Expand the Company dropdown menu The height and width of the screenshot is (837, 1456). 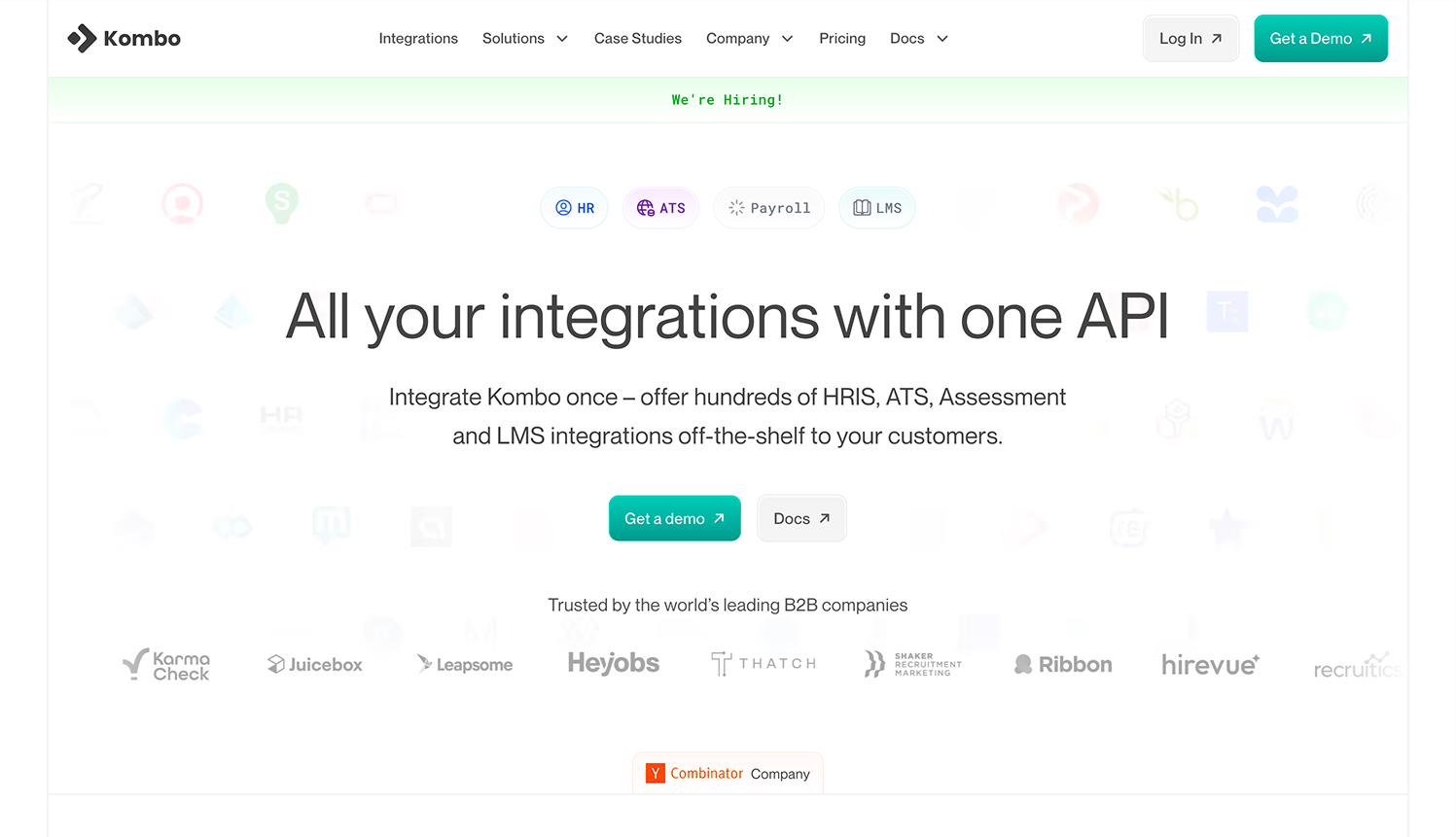tap(750, 38)
